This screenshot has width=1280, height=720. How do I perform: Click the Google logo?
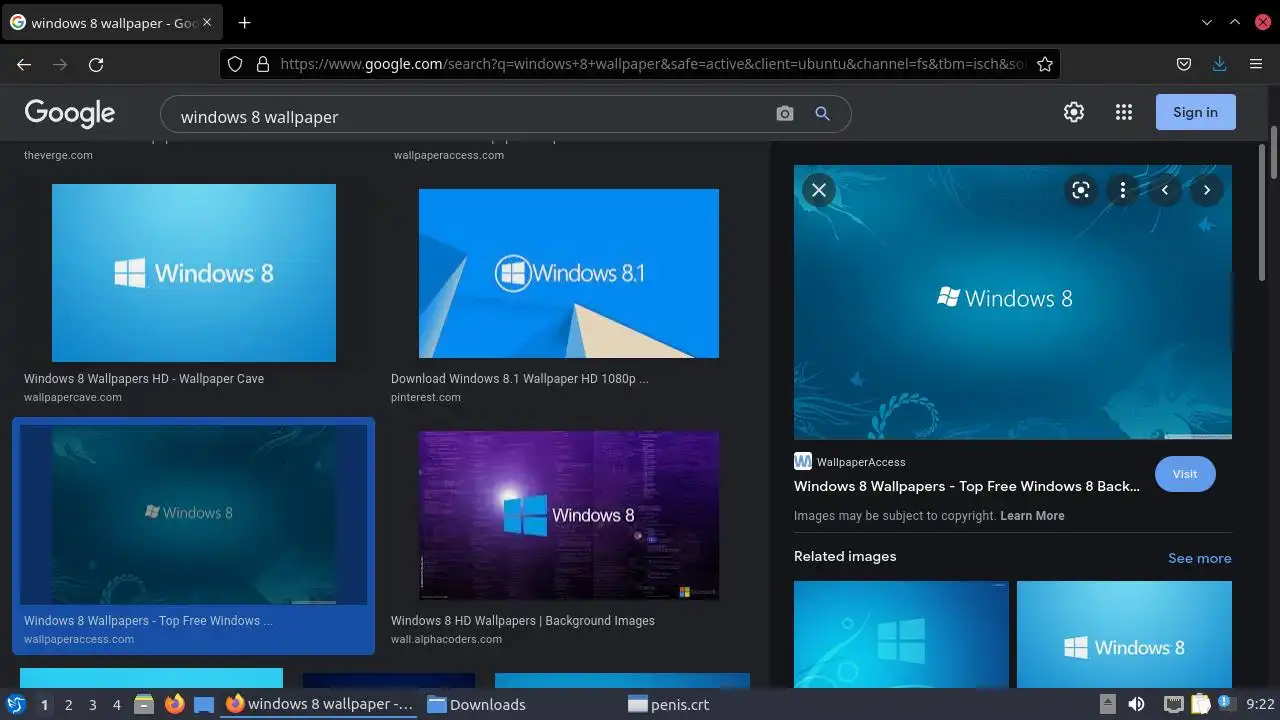click(70, 113)
